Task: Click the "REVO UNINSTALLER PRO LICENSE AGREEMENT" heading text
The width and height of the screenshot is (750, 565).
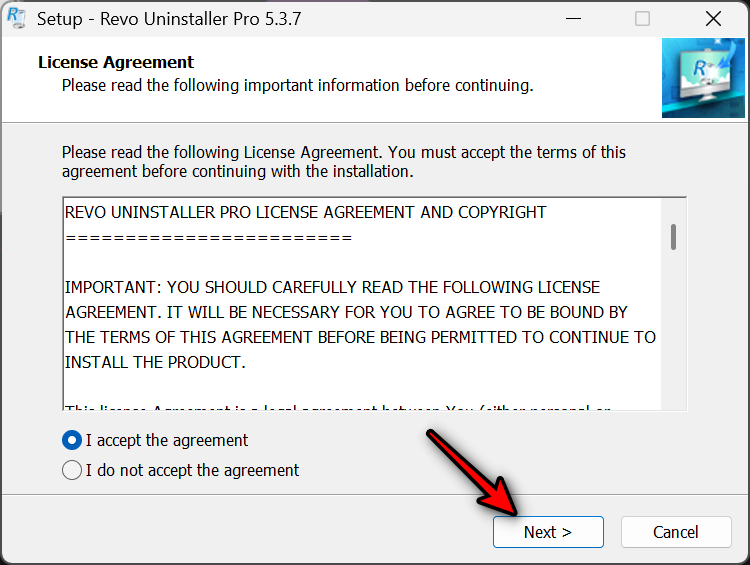Action: click(305, 212)
